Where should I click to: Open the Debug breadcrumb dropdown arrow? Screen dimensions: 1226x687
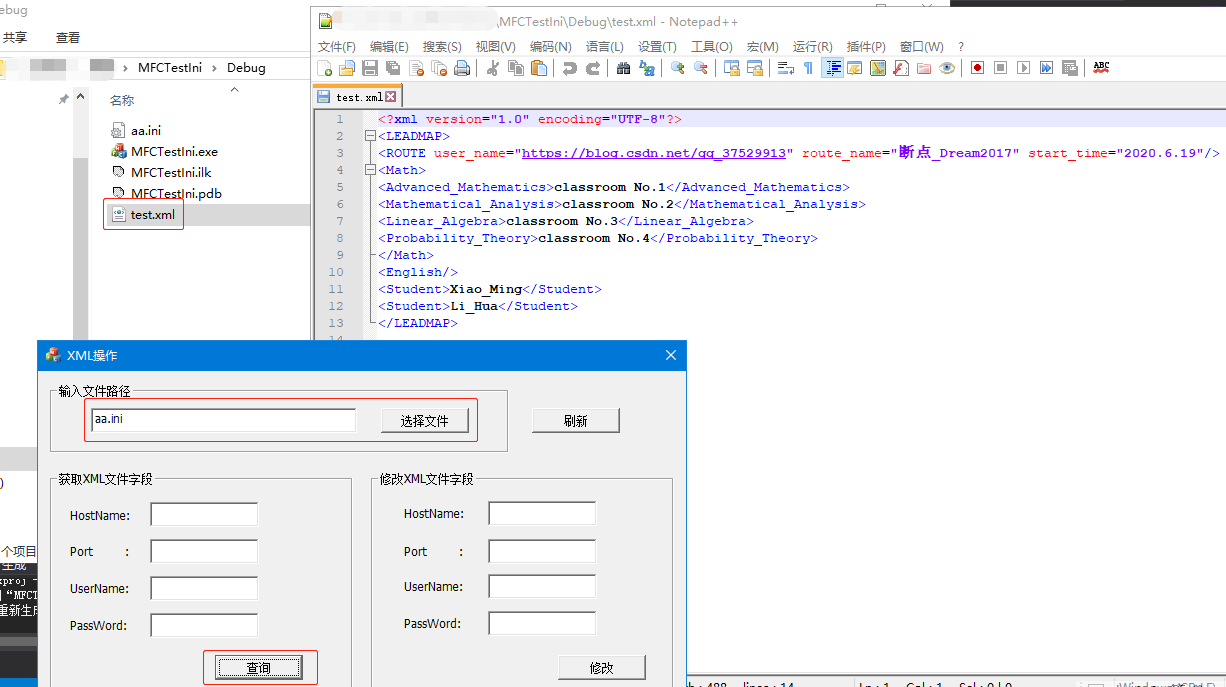[x=215, y=67]
